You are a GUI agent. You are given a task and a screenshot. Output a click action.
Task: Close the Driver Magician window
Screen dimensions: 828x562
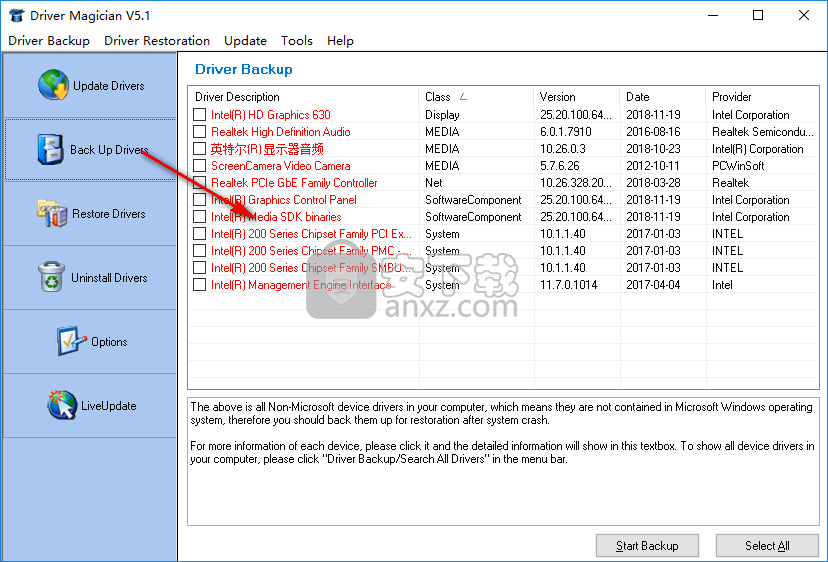[x=804, y=15]
